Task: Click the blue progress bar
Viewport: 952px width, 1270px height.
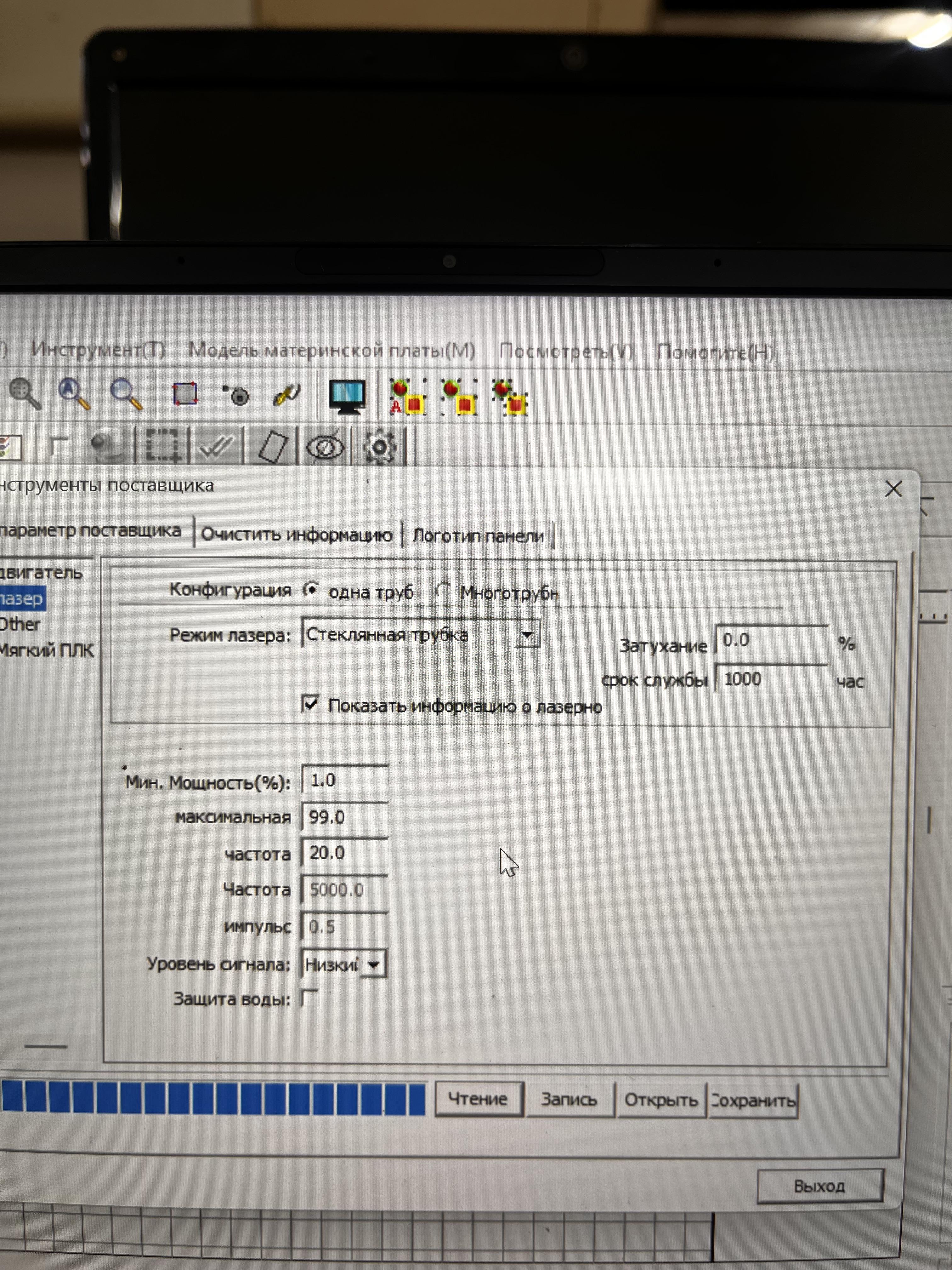Action: [213, 1098]
